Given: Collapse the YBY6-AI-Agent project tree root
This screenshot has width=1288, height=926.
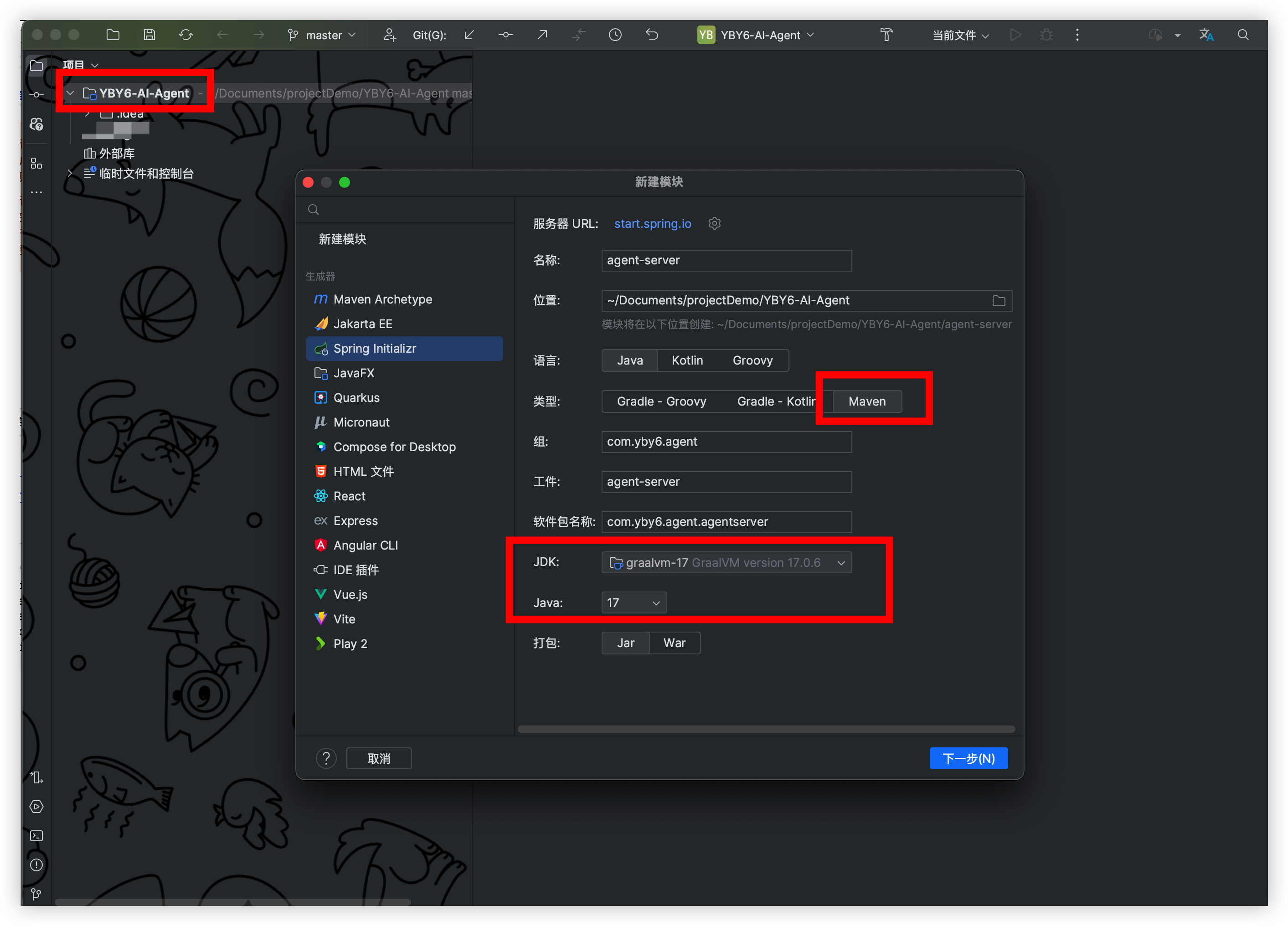Looking at the screenshot, I should [71, 93].
